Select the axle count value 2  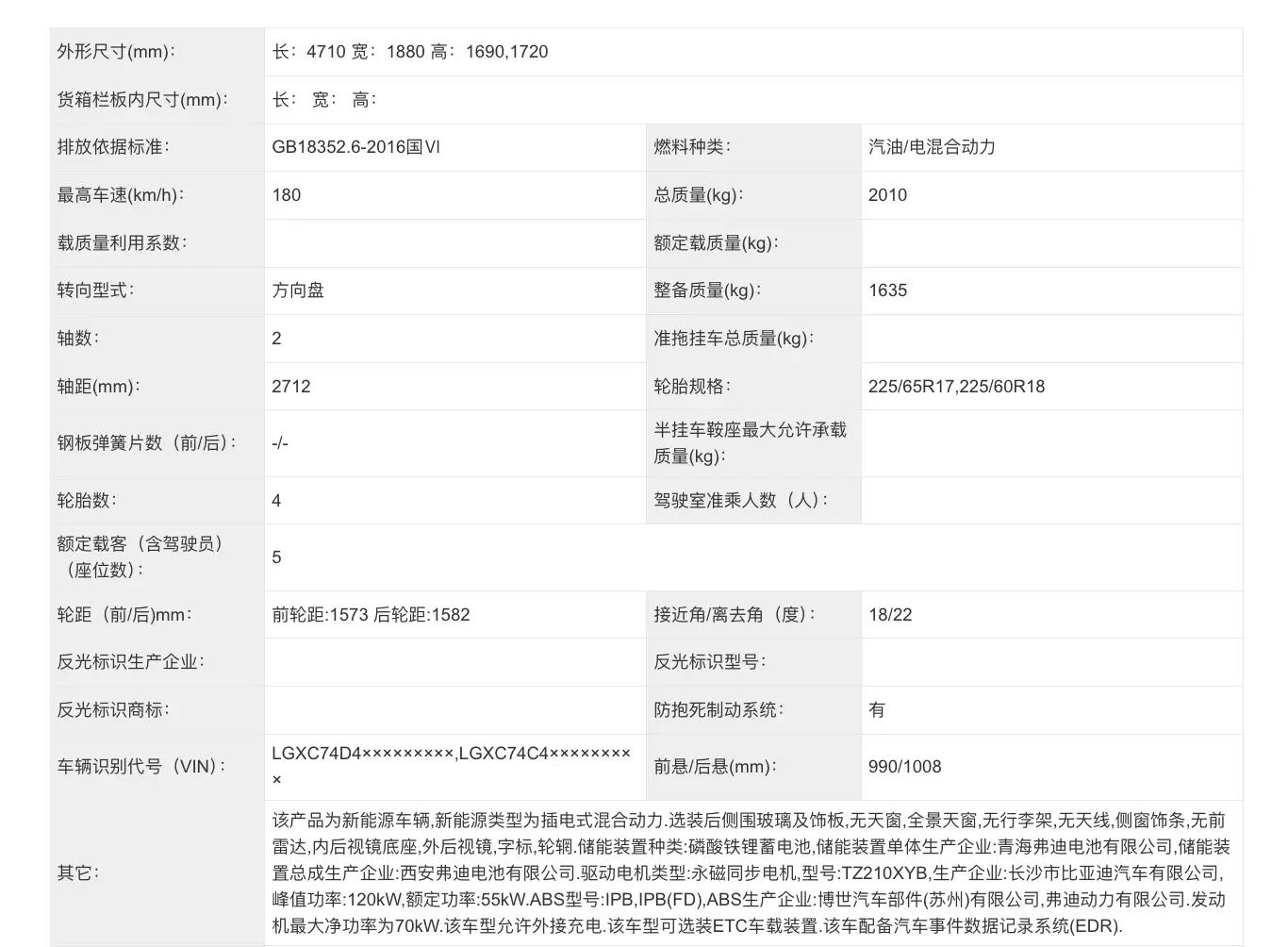coord(276,339)
